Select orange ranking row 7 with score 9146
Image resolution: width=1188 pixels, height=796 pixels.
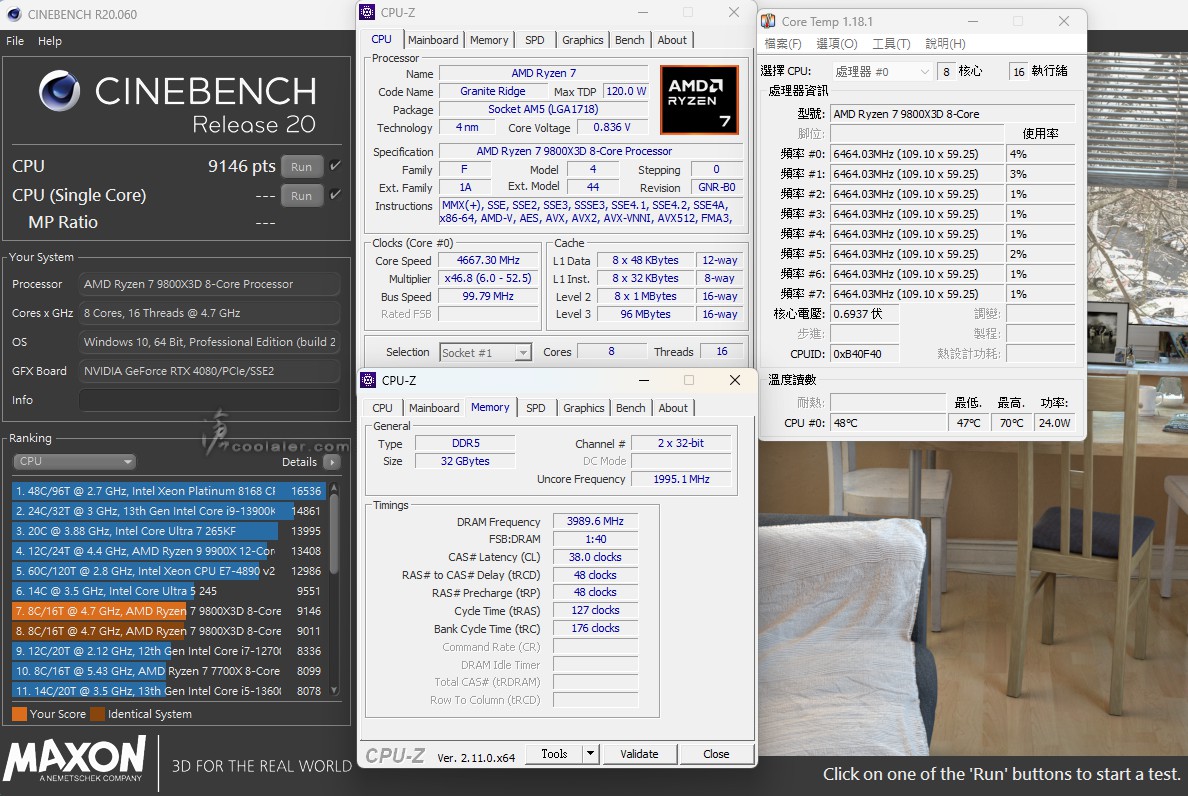tap(168, 610)
